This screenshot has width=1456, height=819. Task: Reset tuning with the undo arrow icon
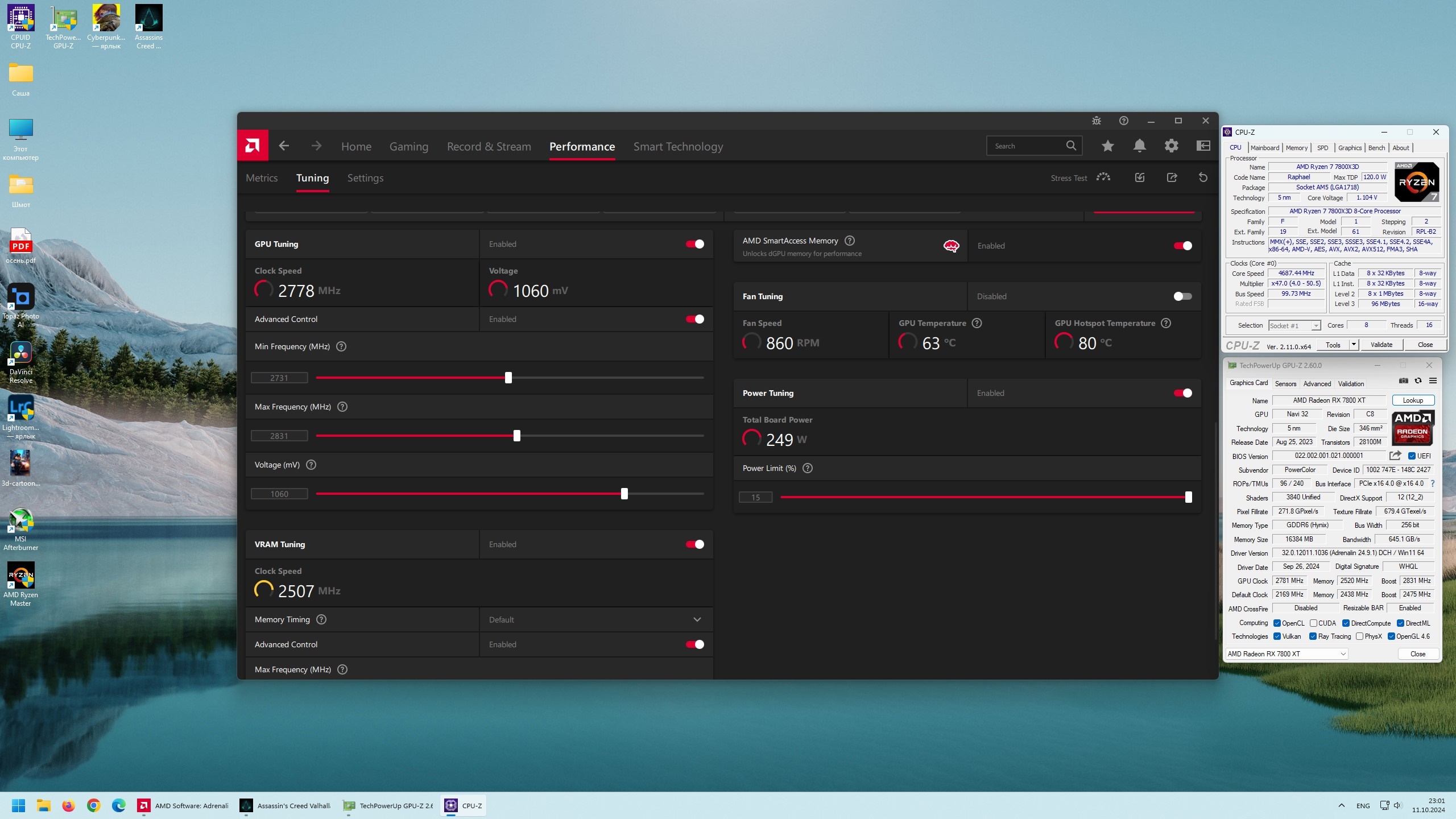(x=1203, y=177)
